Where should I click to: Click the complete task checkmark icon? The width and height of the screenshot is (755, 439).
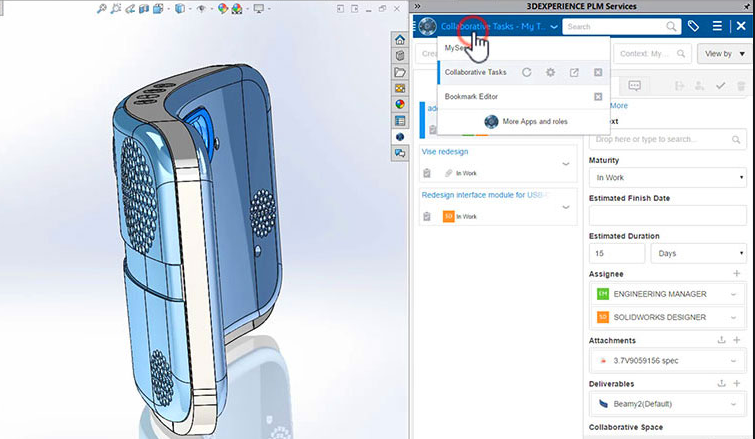720,86
